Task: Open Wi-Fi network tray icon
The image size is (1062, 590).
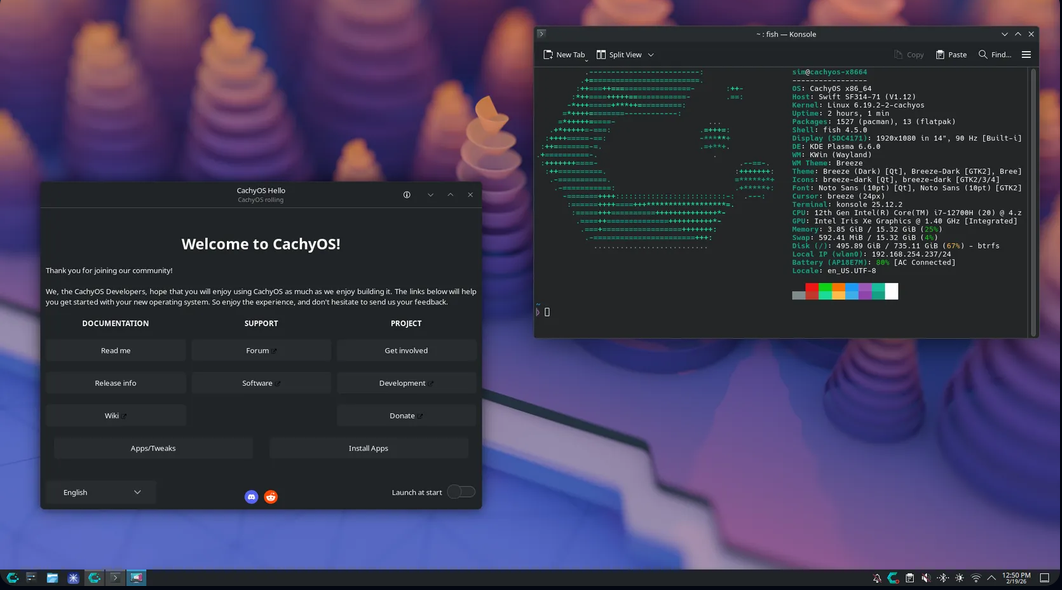Action: click(976, 578)
